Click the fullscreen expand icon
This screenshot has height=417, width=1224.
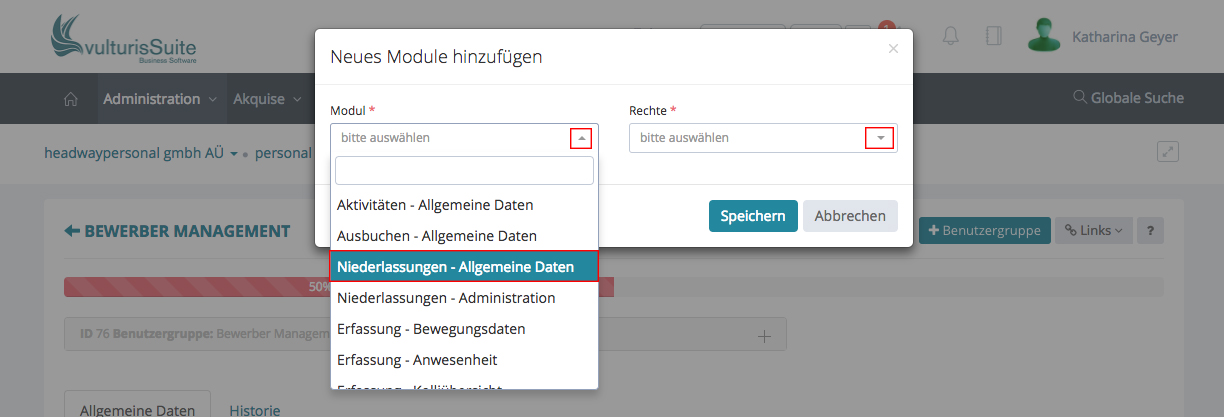[1167, 151]
